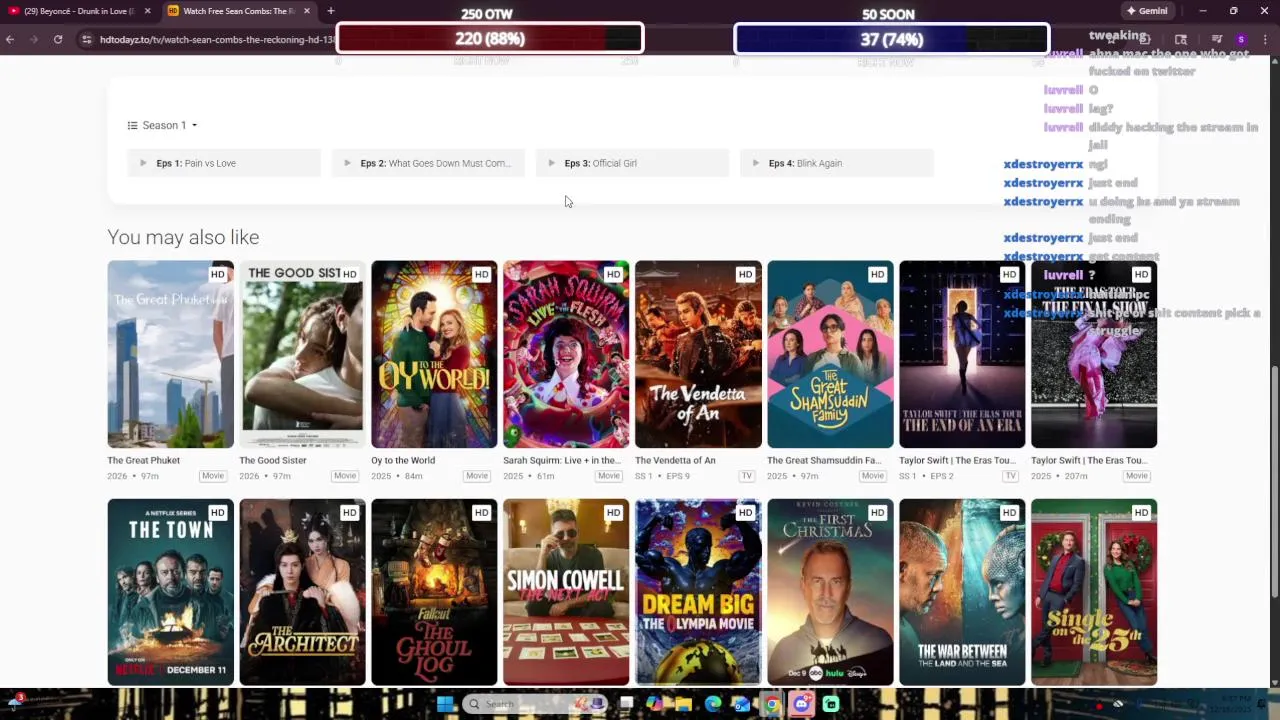Image resolution: width=1280 pixels, height=720 pixels.
Task: Open The Town Netflix series poster
Action: [x=170, y=592]
